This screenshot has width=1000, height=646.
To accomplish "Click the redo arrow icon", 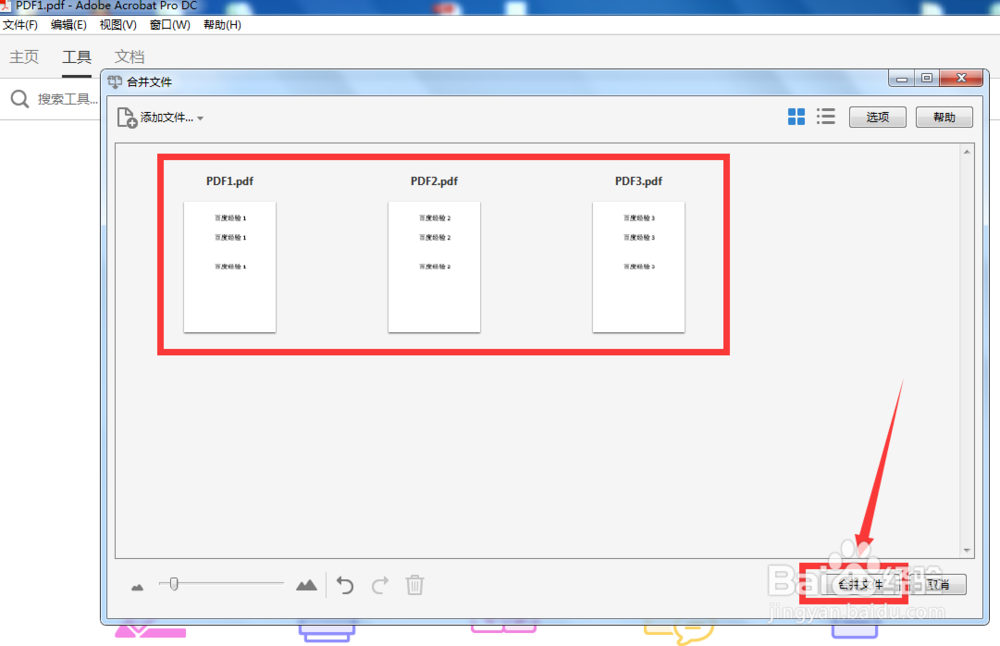I will tap(380, 585).
